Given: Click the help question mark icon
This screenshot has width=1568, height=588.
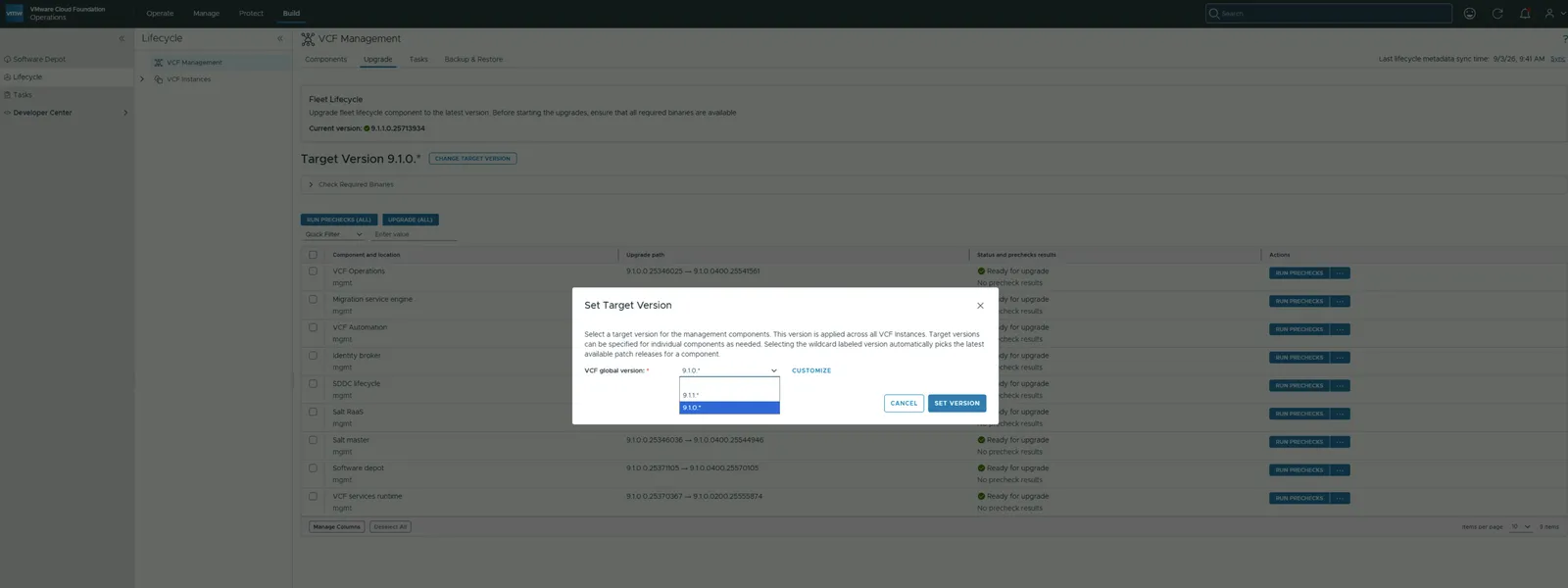Looking at the screenshot, I should pos(1564,39).
